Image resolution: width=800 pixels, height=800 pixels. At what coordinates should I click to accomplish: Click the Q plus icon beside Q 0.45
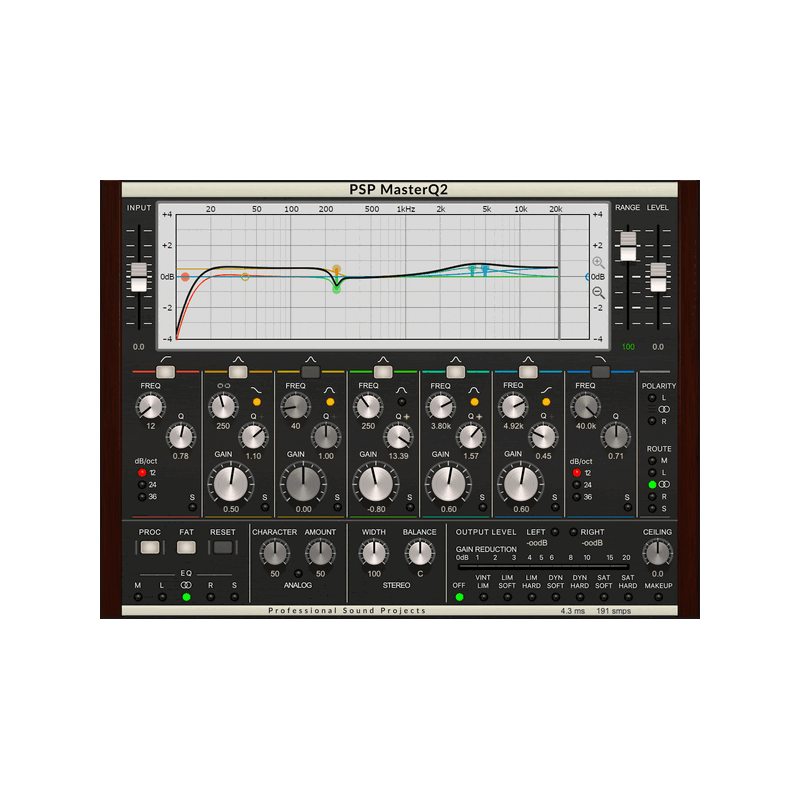[552, 417]
